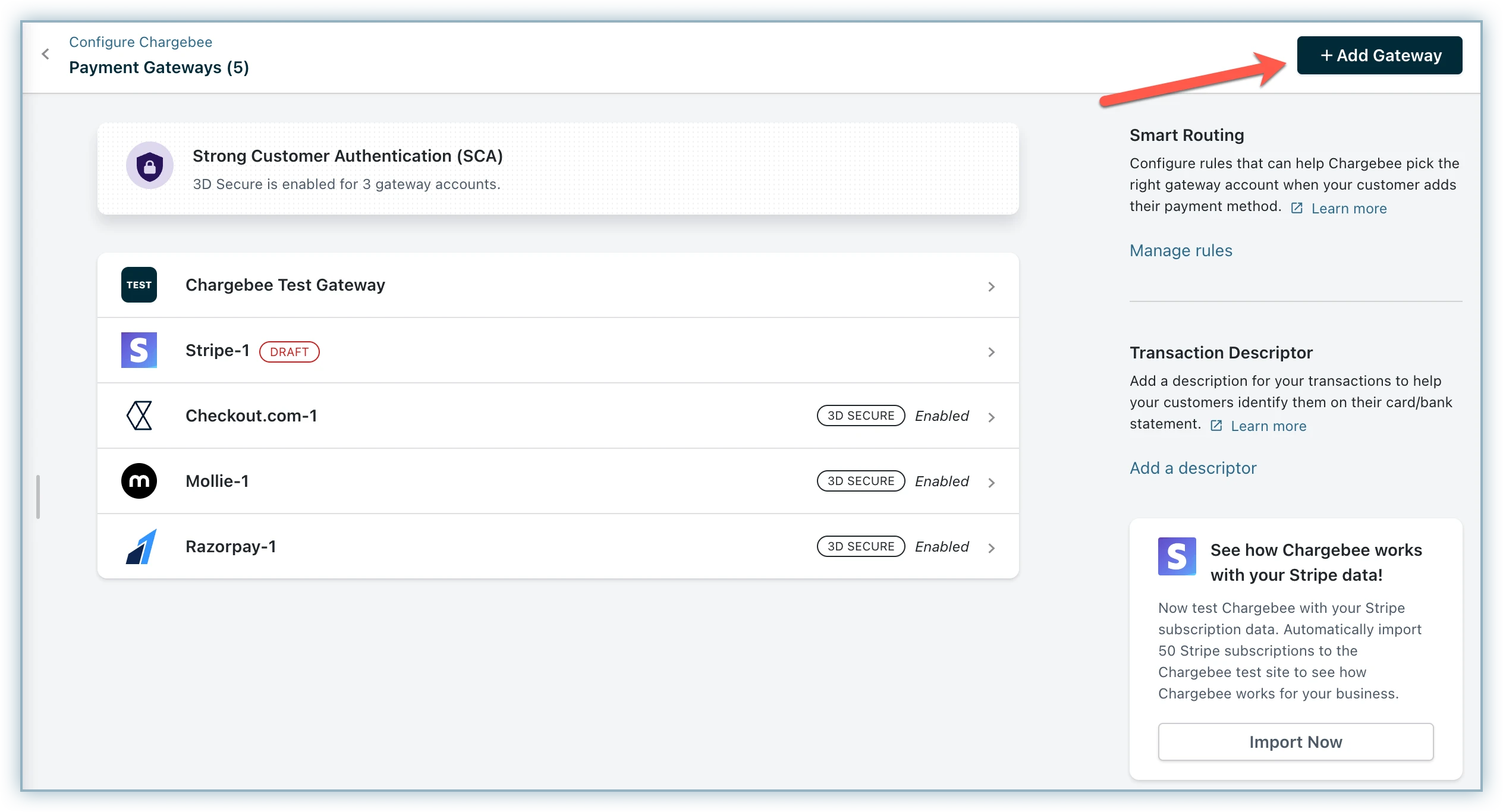
Task: Open the Manage rules link
Action: [x=1181, y=250]
